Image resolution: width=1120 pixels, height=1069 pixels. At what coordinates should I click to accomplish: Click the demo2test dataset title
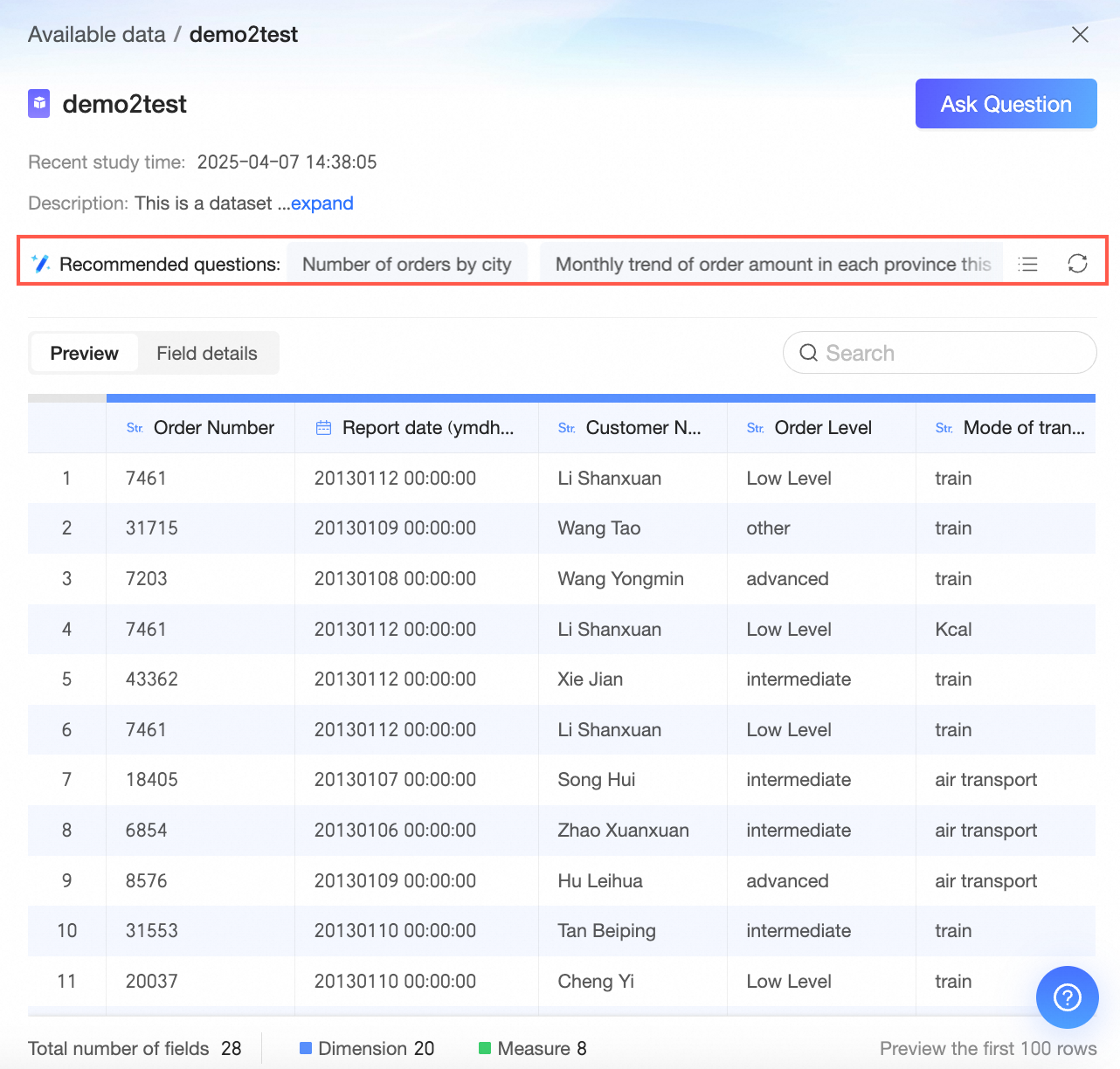click(124, 104)
